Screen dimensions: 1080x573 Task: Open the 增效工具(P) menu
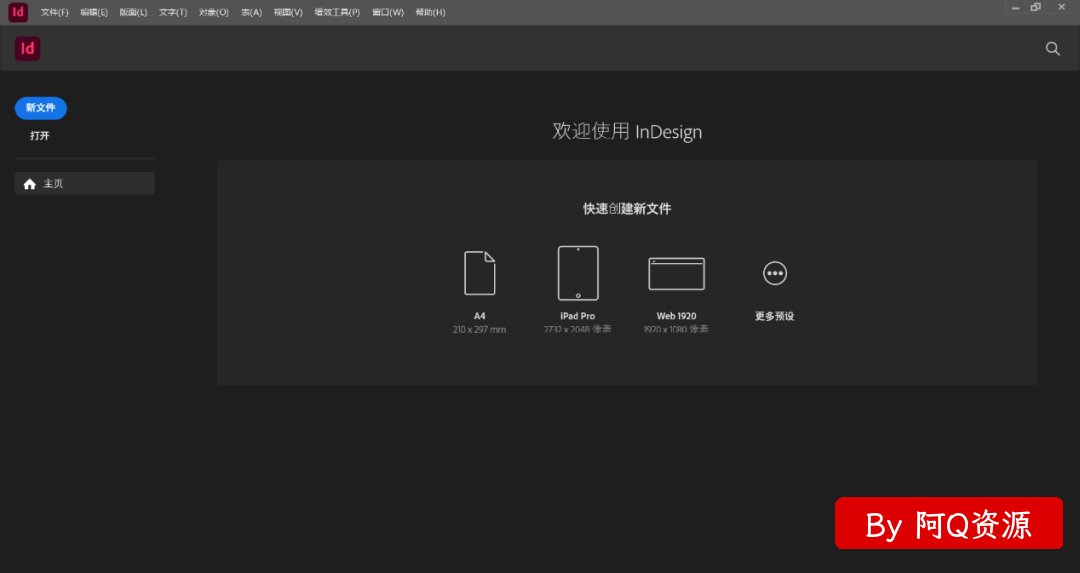click(x=337, y=12)
